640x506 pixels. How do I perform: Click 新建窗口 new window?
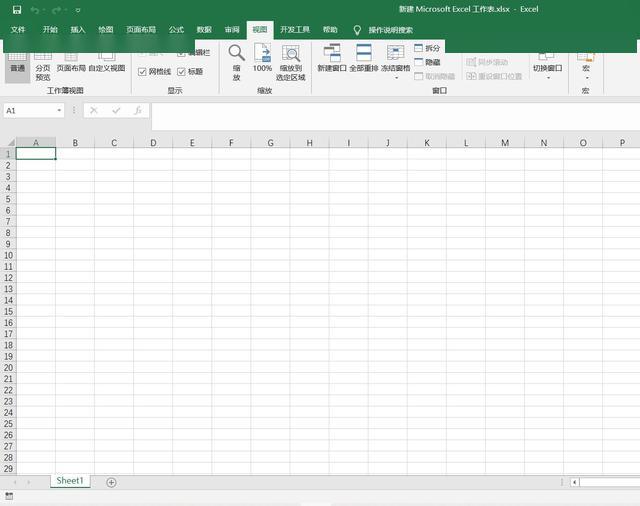coord(332,58)
